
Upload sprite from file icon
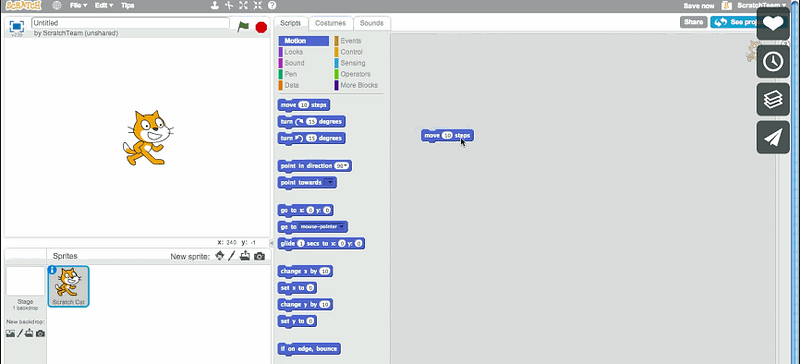click(245, 256)
